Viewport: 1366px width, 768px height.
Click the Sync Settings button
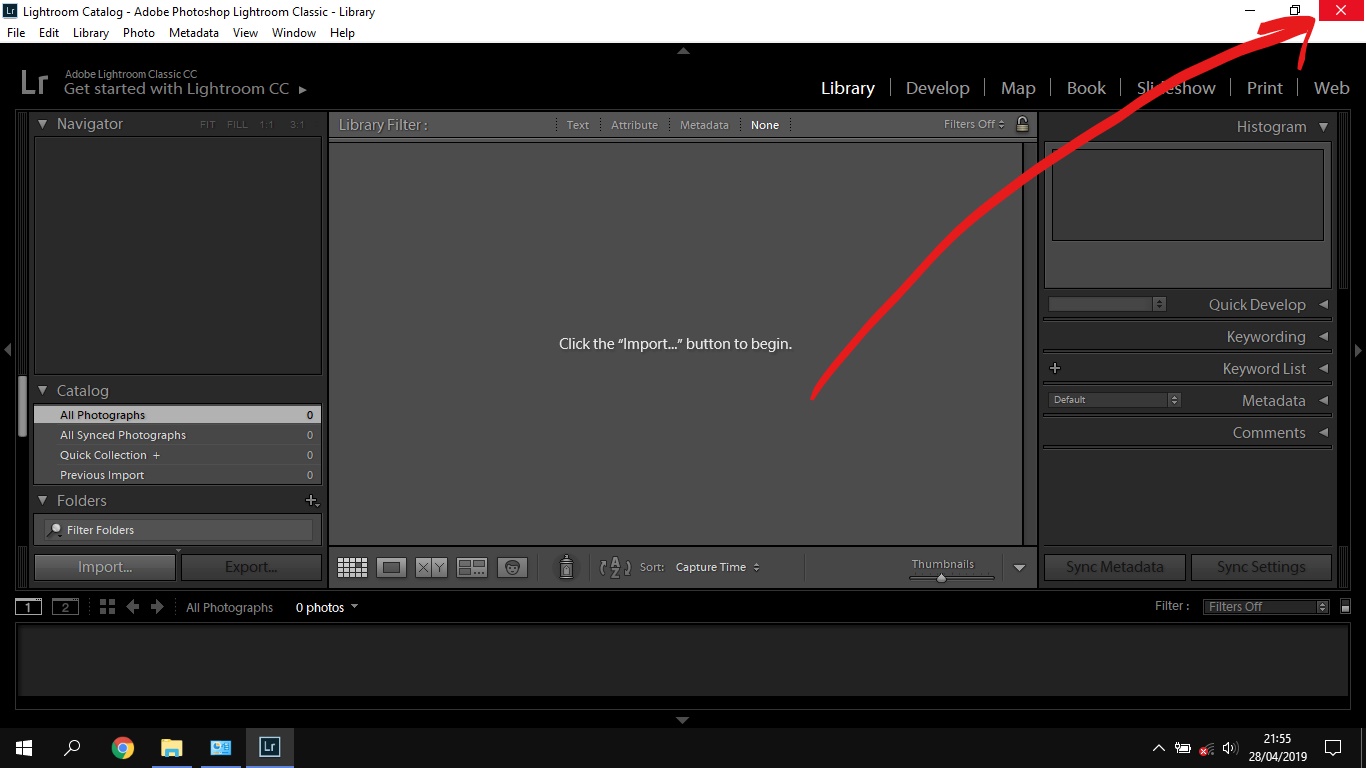[x=1261, y=567]
